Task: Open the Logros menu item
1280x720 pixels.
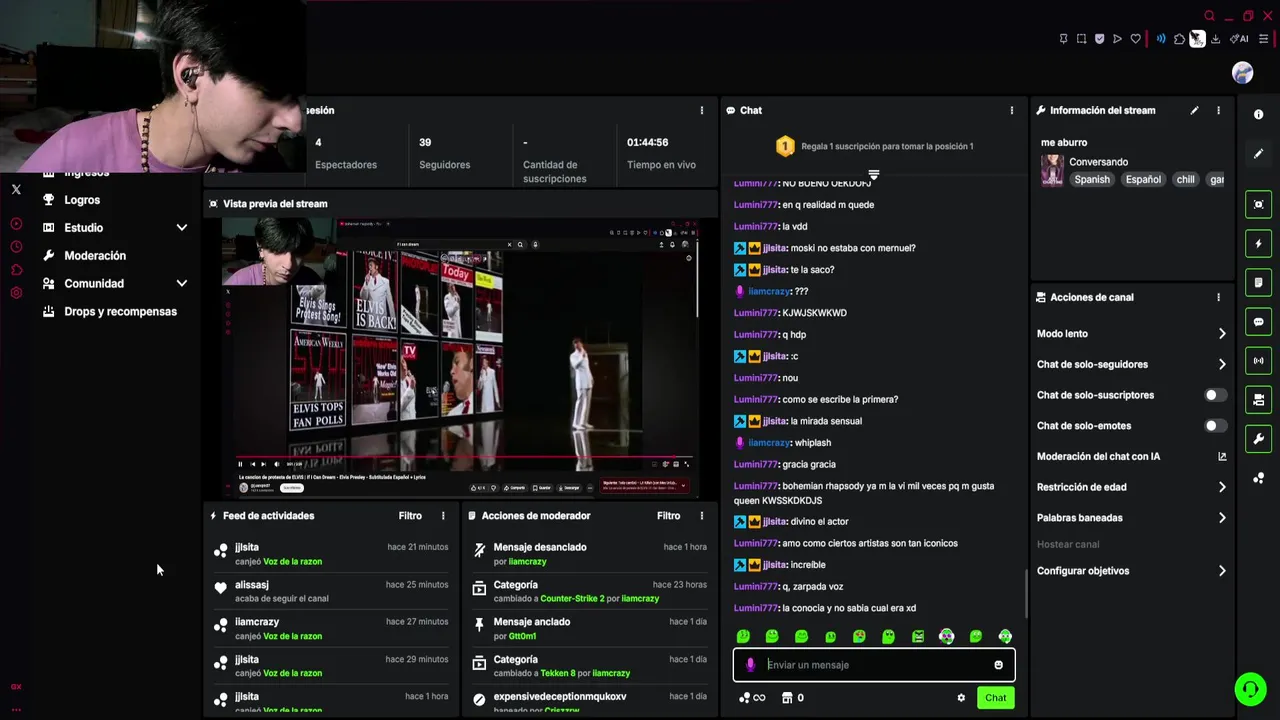Action: pos(82,200)
